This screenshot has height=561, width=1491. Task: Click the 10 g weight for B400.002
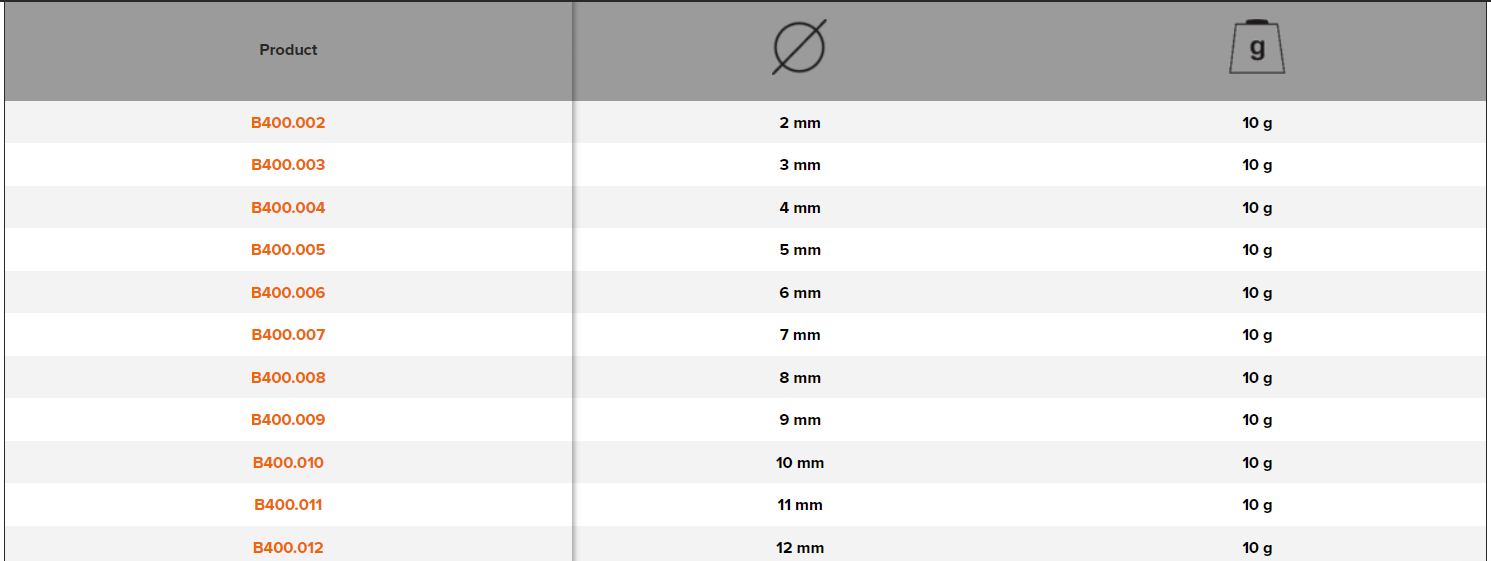click(x=1257, y=123)
